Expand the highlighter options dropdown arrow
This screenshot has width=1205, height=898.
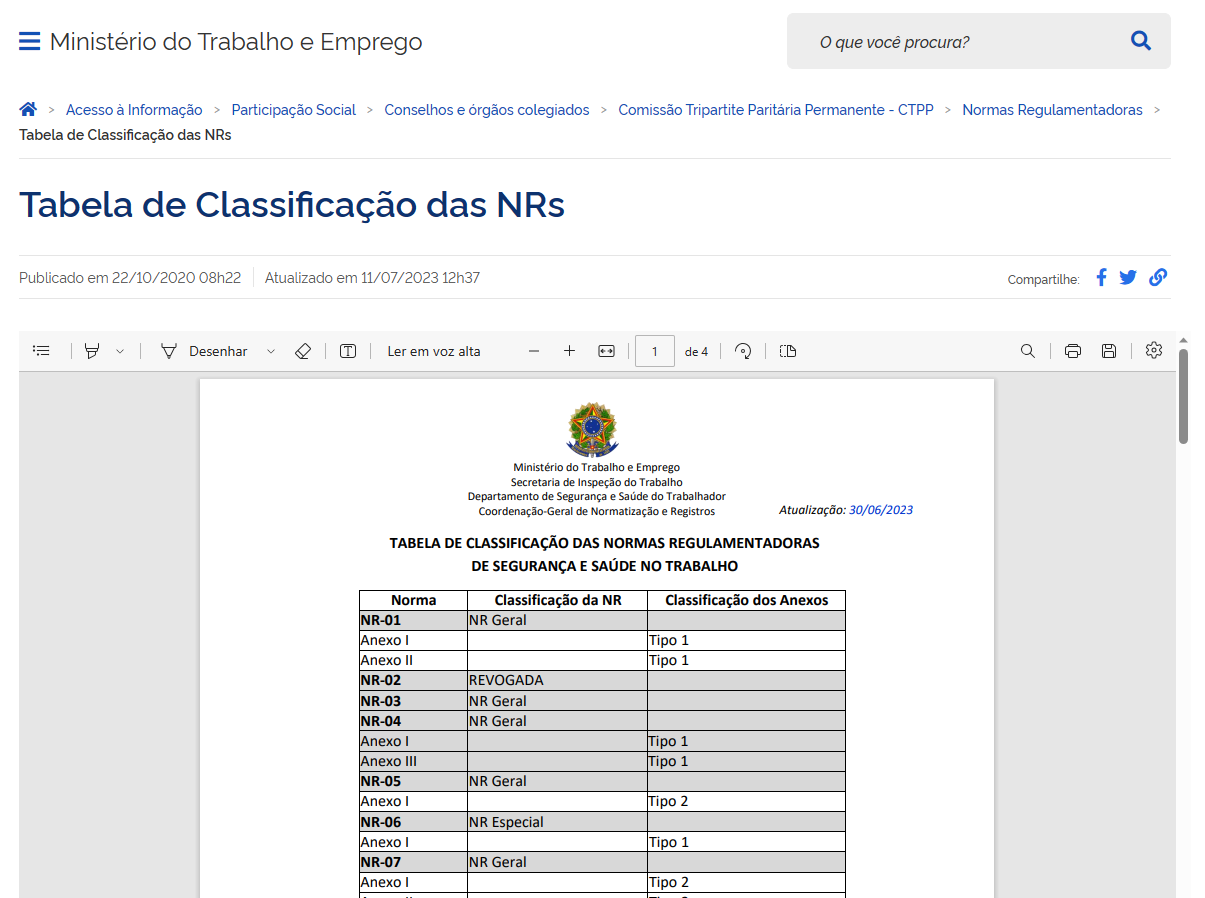pyautogui.click(x=120, y=351)
